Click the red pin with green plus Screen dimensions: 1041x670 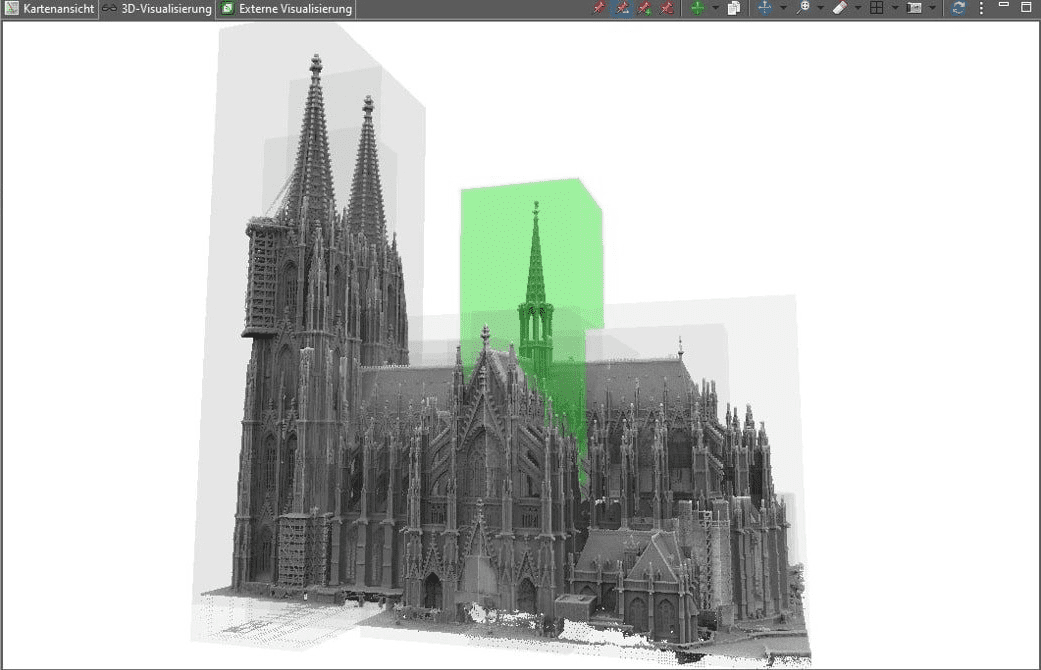pos(644,8)
